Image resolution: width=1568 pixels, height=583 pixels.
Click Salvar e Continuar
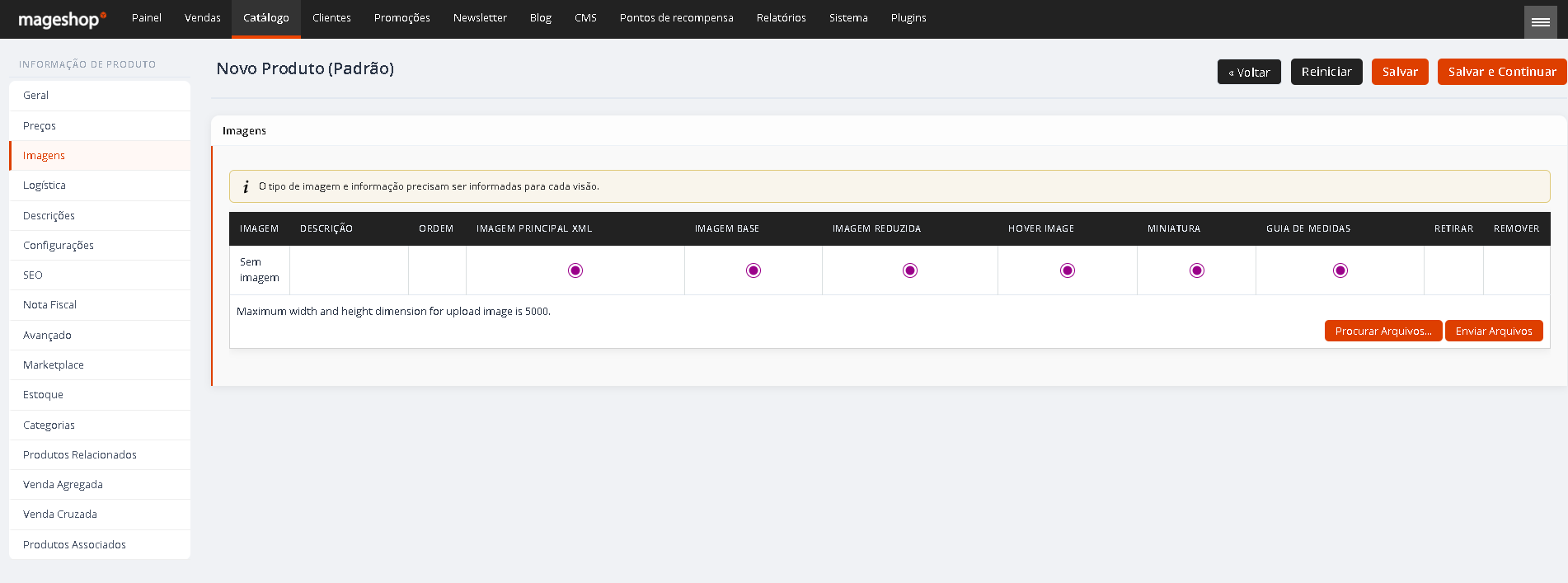tap(1502, 72)
